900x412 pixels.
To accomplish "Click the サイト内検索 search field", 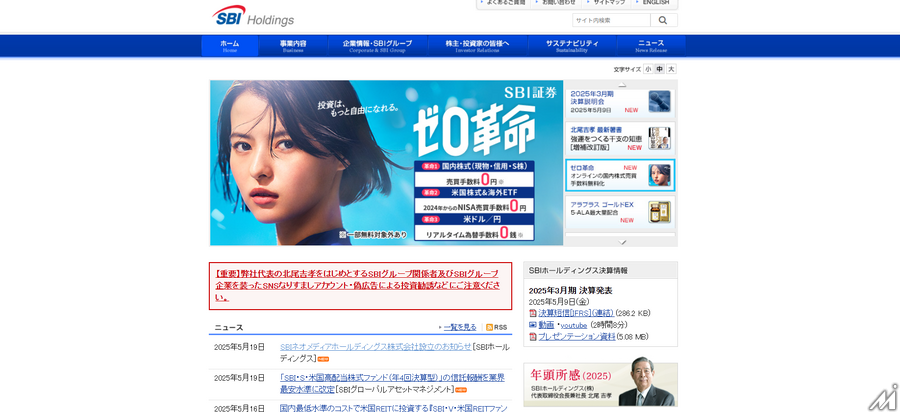I will coord(611,20).
